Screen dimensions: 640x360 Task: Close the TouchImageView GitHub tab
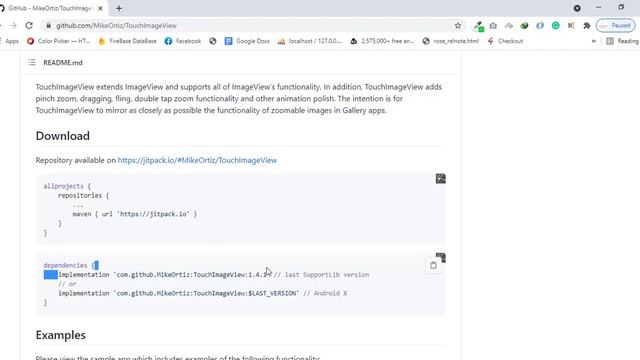click(100, 8)
